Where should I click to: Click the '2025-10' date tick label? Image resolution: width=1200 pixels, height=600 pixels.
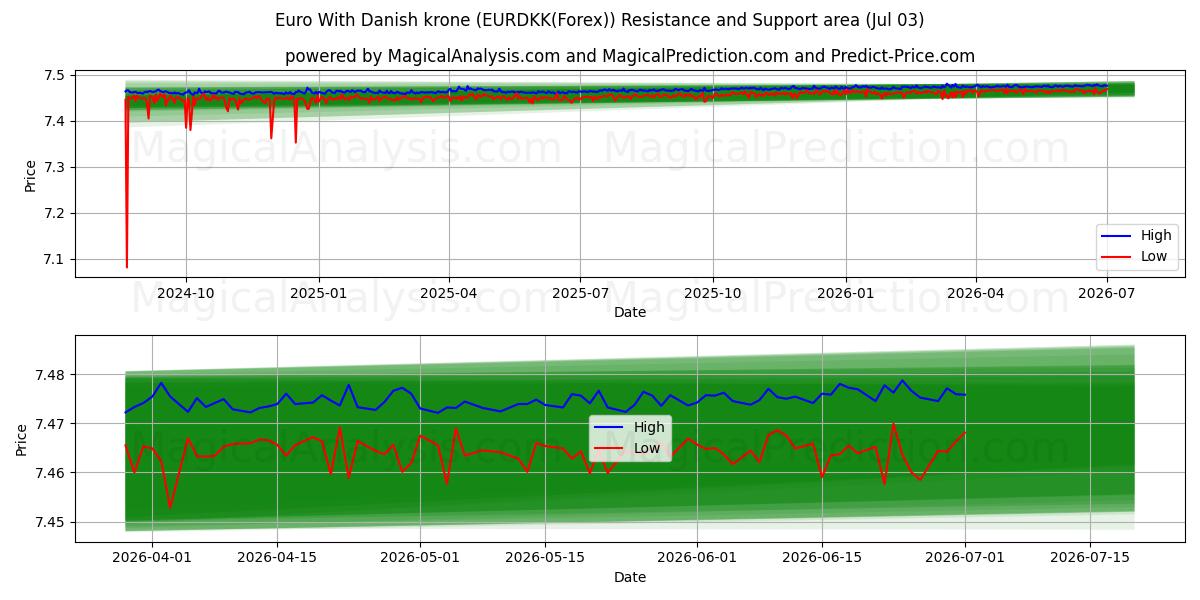713,293
